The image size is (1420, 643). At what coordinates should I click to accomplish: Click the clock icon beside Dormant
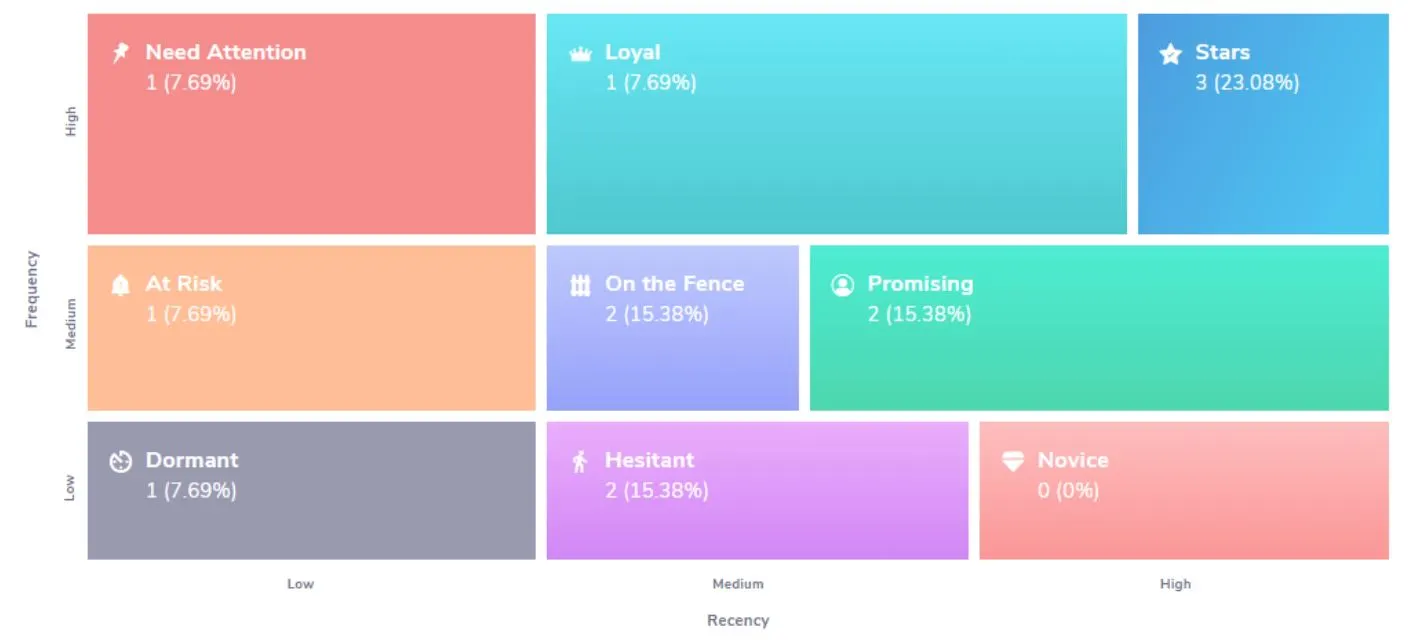click(x=121, y=461)
